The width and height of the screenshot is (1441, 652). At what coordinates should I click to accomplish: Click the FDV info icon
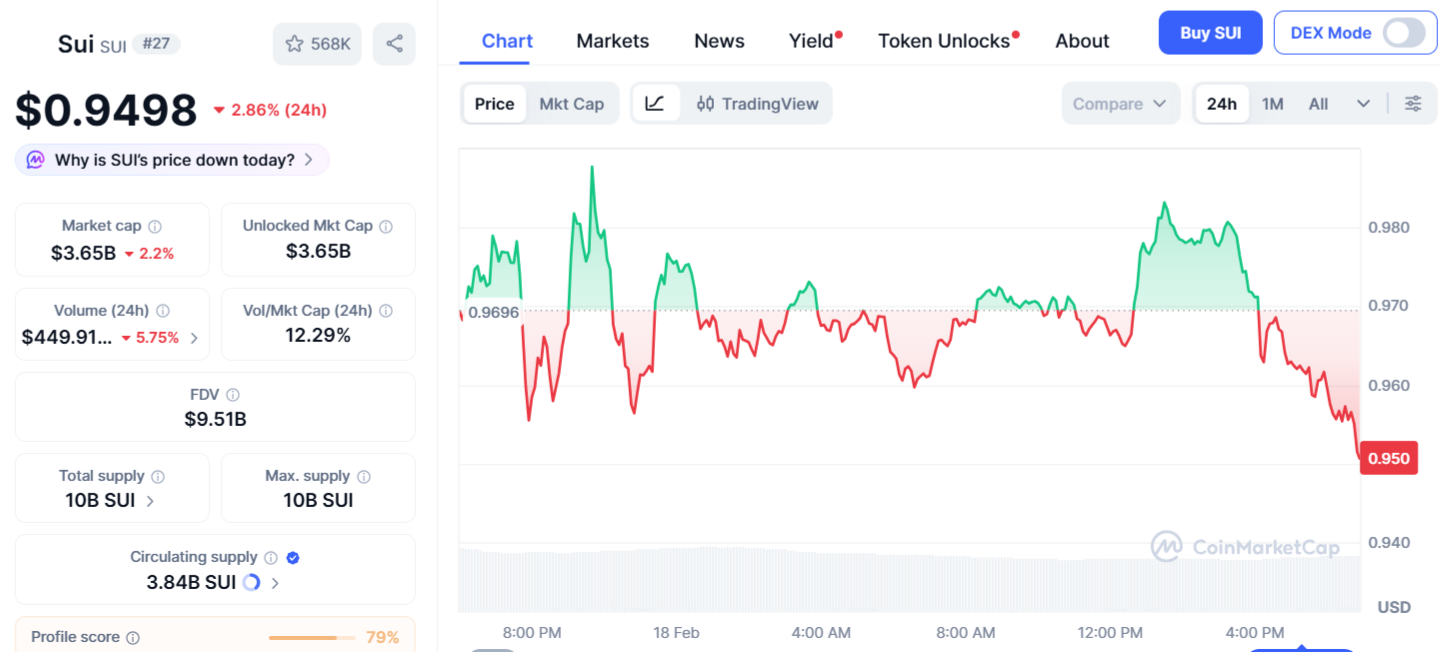point(233,395)
